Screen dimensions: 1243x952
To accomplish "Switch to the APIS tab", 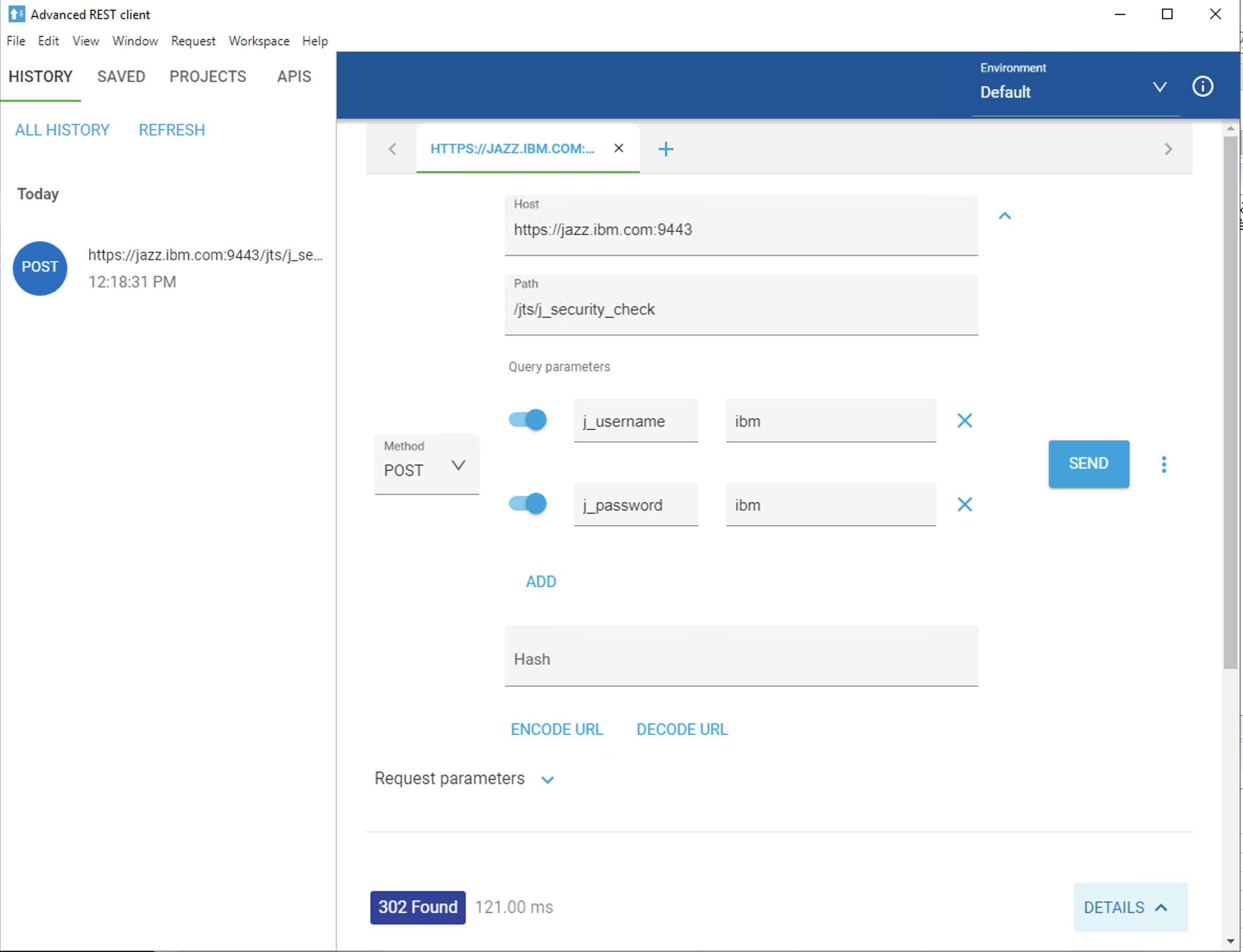I will point(294,77).
